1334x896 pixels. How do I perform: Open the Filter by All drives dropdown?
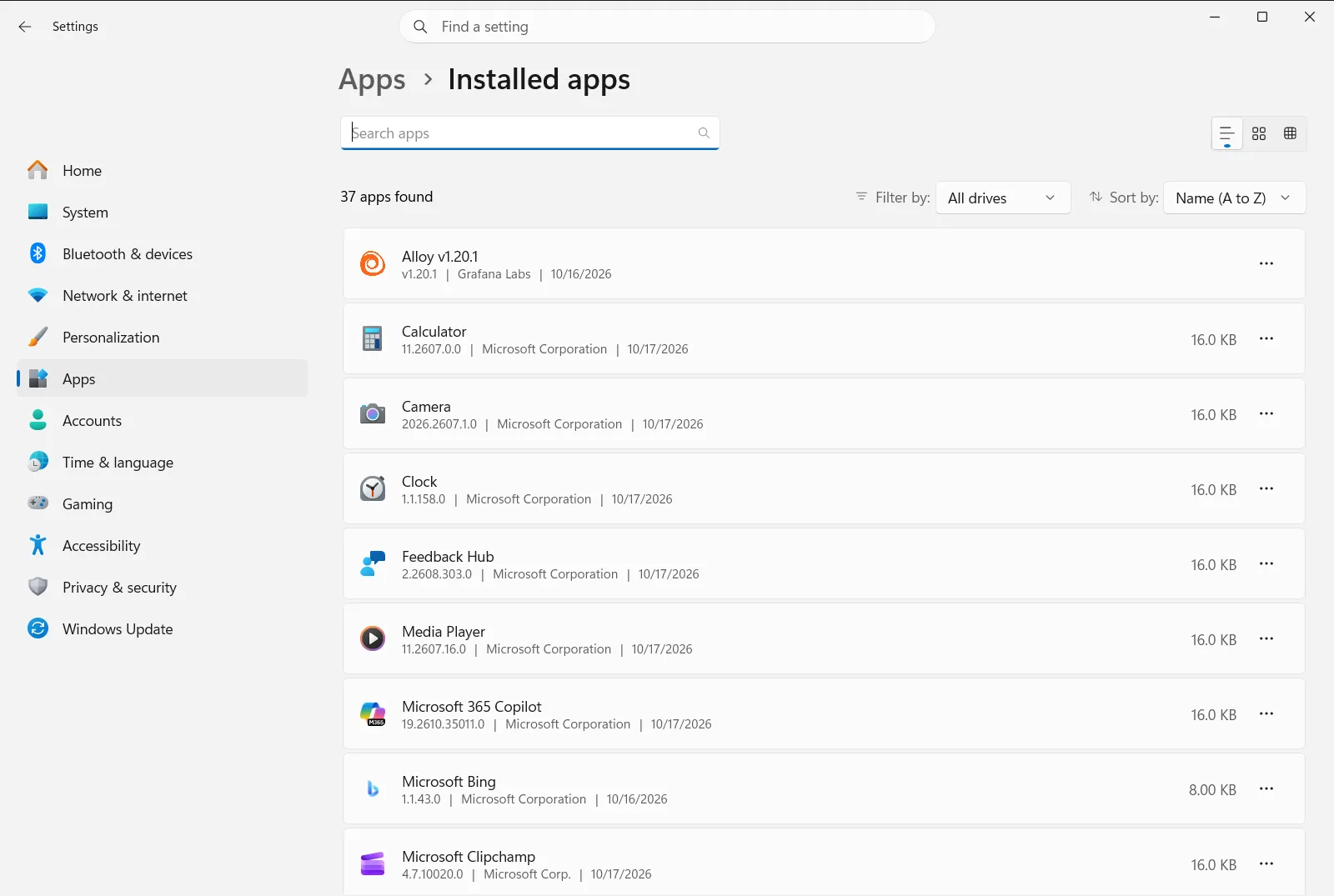[1003, 198]
